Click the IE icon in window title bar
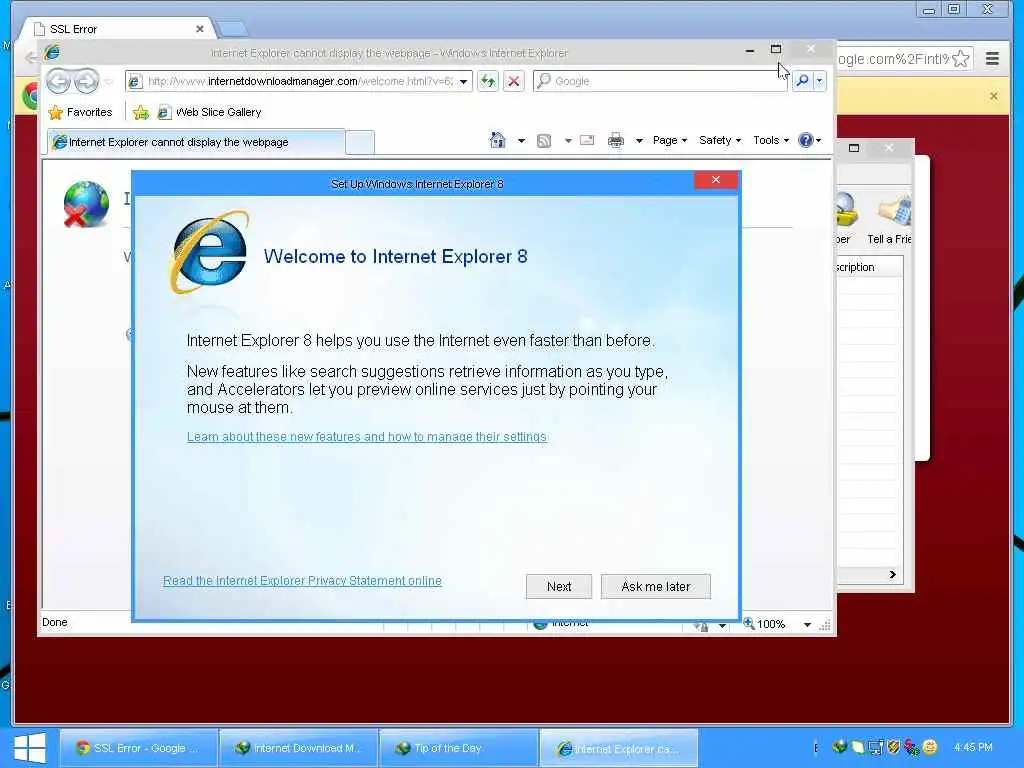Screen dimensions: 1024x768 coord(52,52)
